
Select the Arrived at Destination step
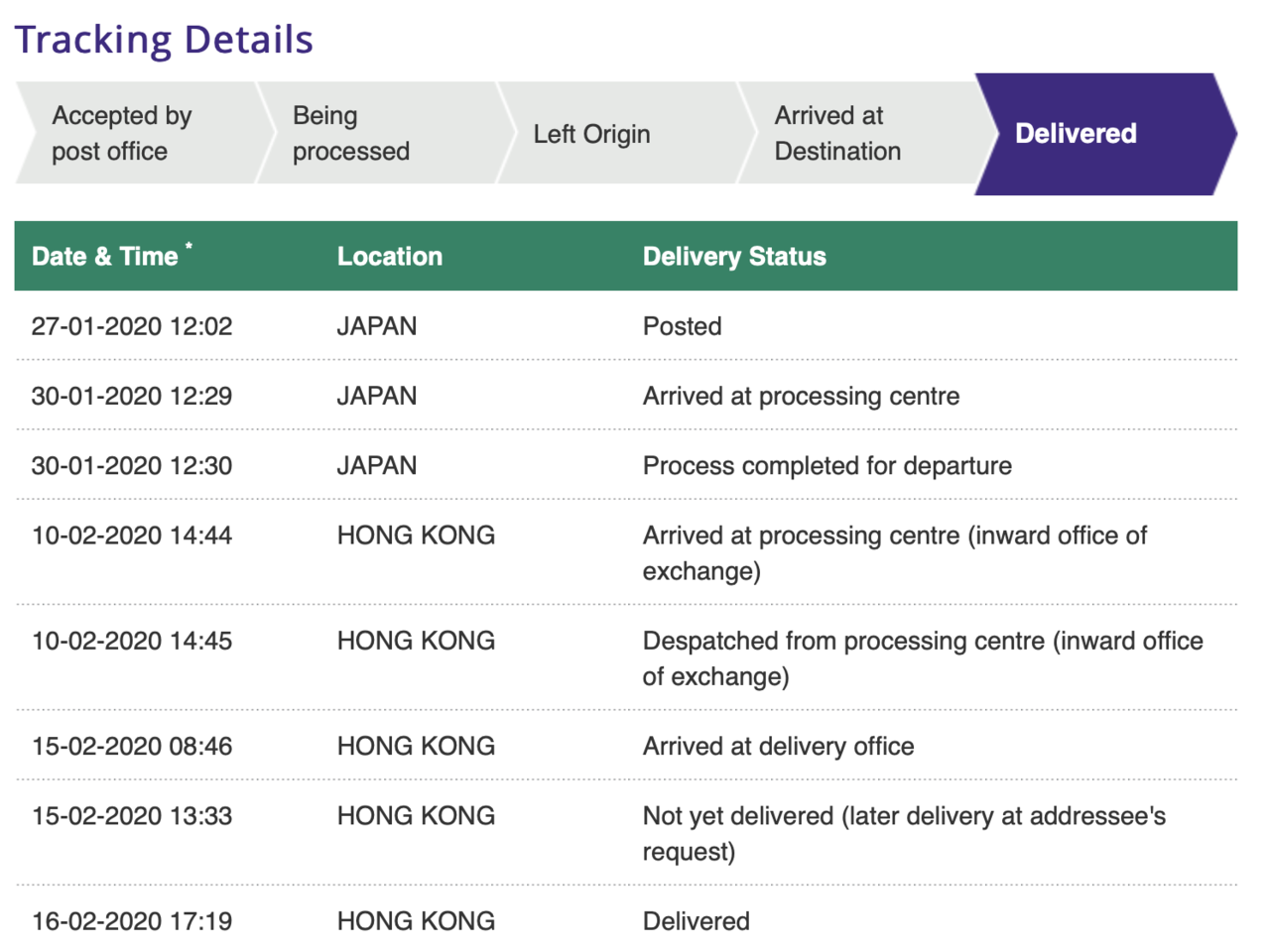click(x=837, y=134)
